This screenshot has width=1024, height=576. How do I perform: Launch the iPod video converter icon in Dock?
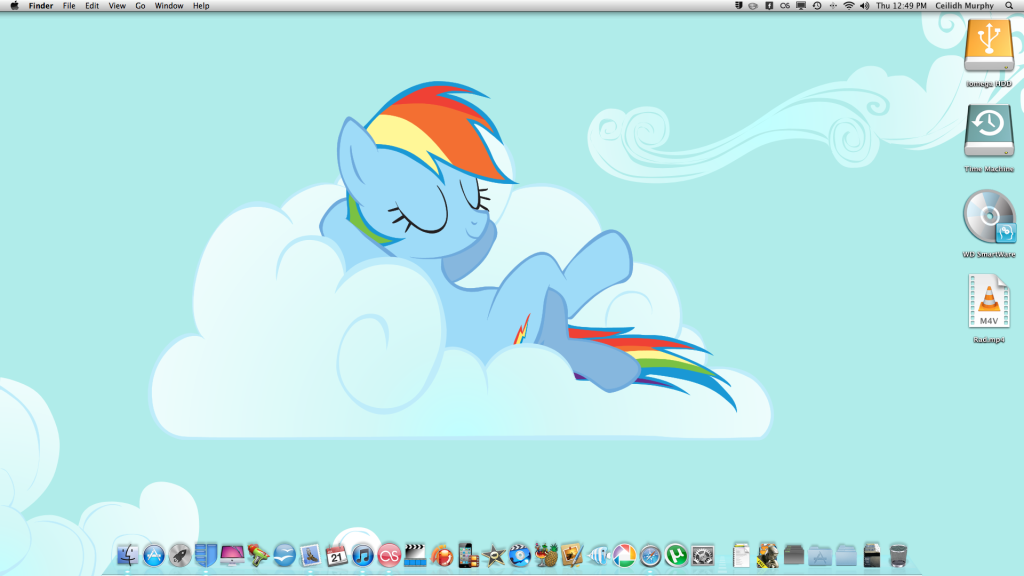pyautogui.click(x=468, y=556)
